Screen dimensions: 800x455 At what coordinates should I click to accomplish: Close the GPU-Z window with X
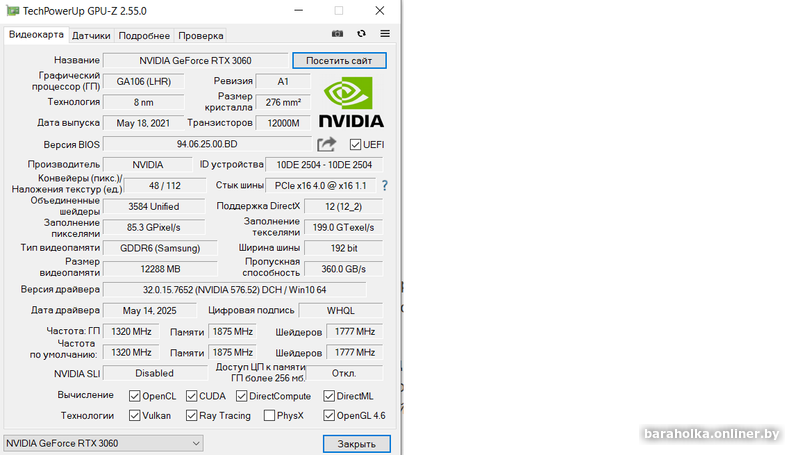click(380, 11)
